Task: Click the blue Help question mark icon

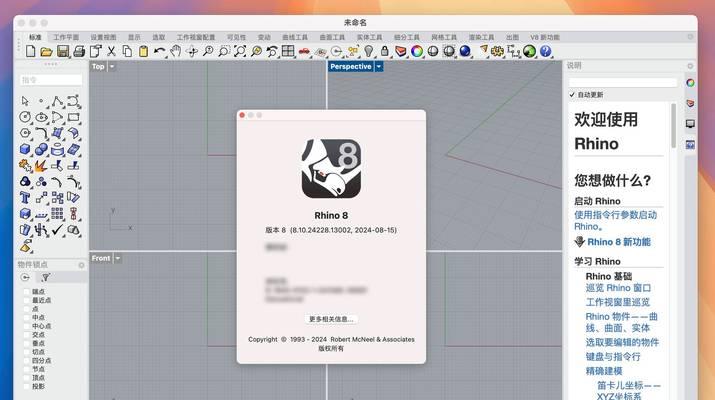Action: click(545, 51)
